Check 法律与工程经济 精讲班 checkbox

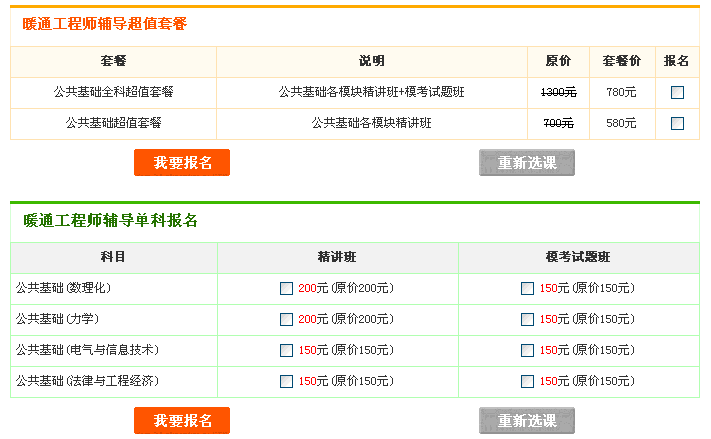(287, 382)
